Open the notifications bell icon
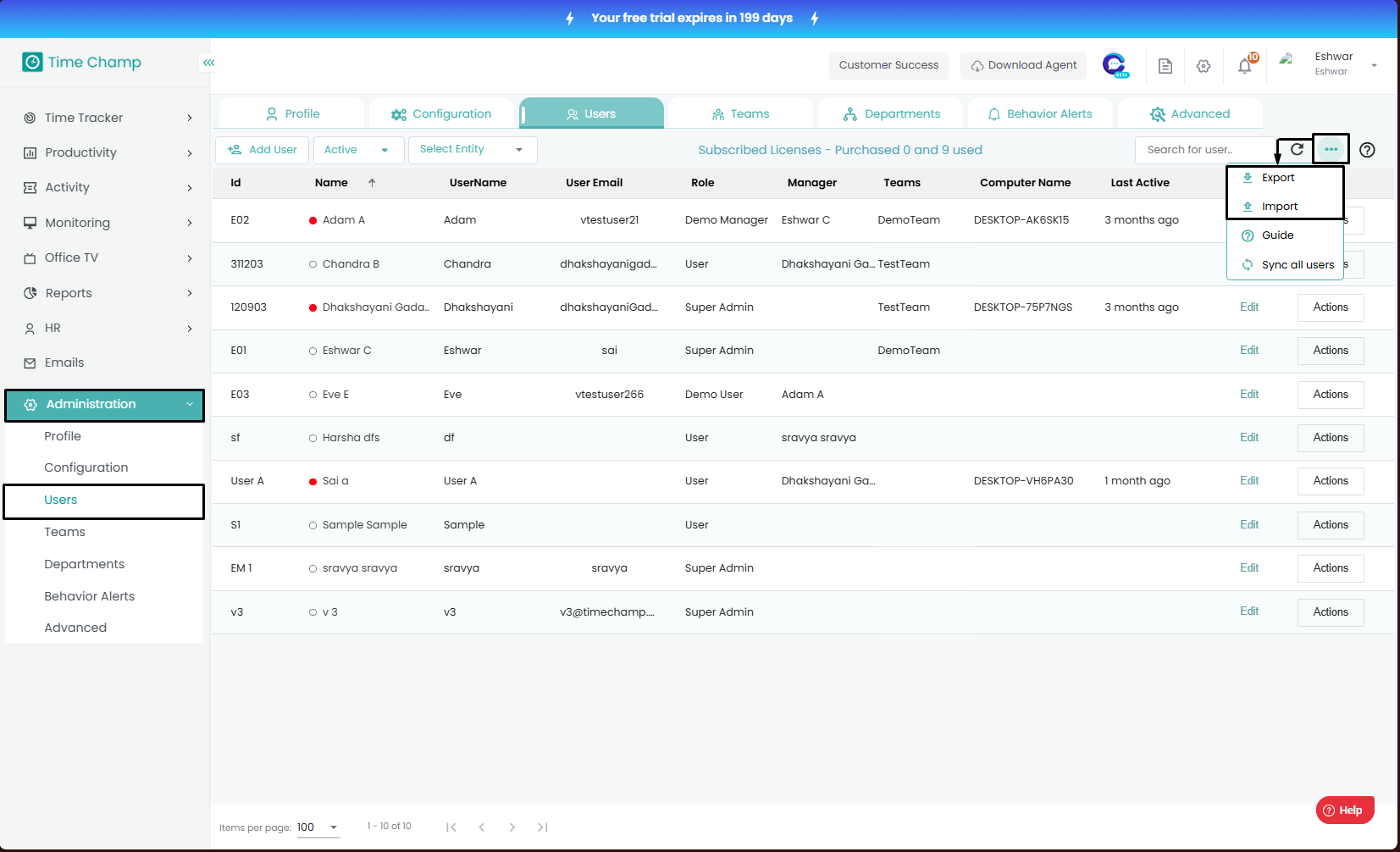The image size is (1400, 852). coord(1244,66)
